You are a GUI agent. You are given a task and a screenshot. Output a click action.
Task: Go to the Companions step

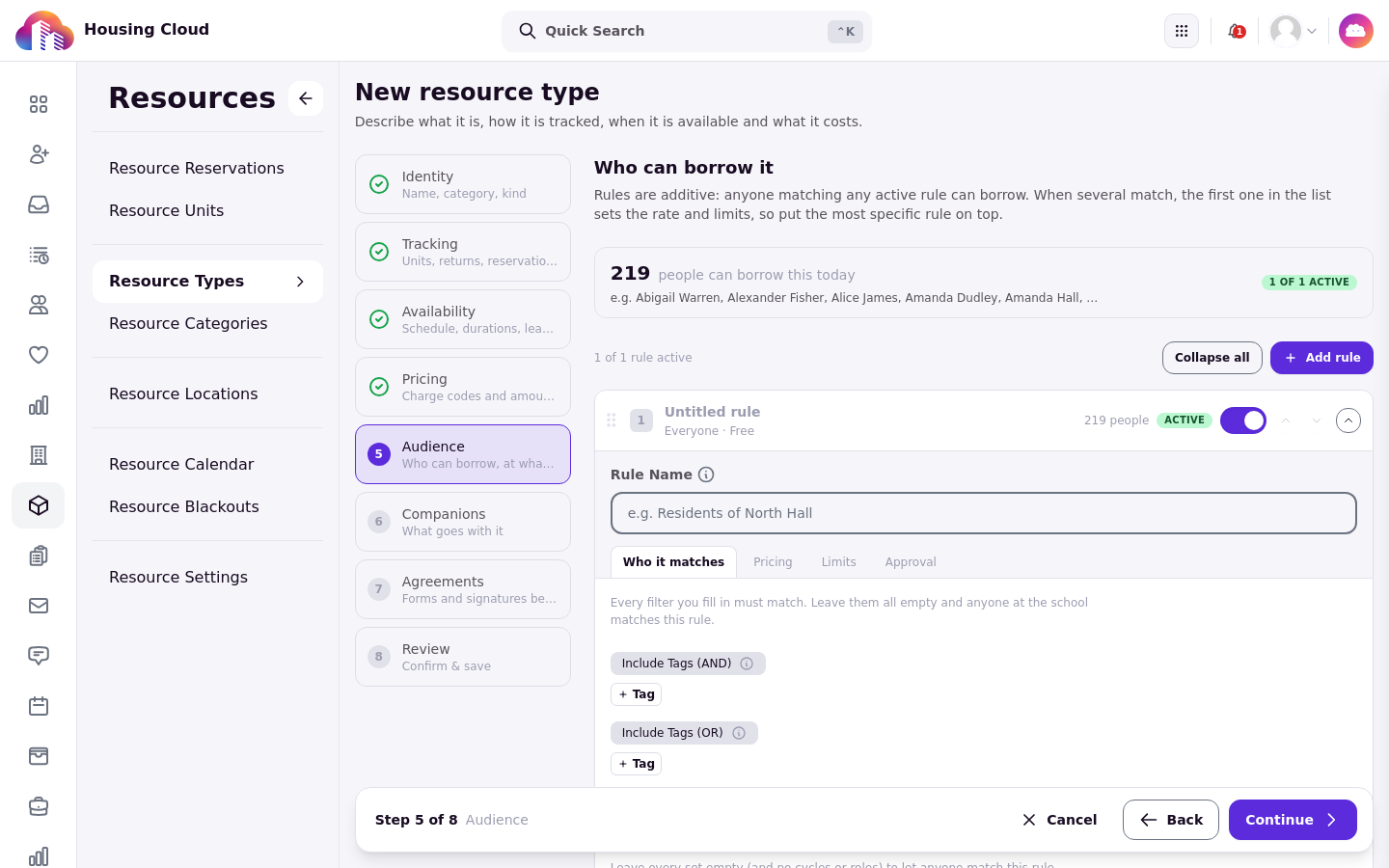(463, 522)
